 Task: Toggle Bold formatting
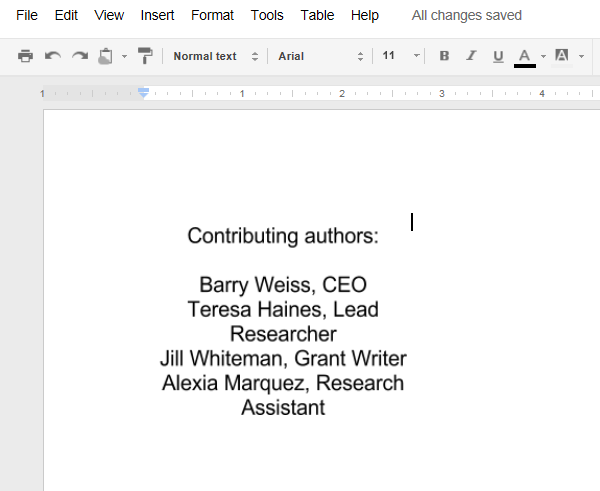444,56
